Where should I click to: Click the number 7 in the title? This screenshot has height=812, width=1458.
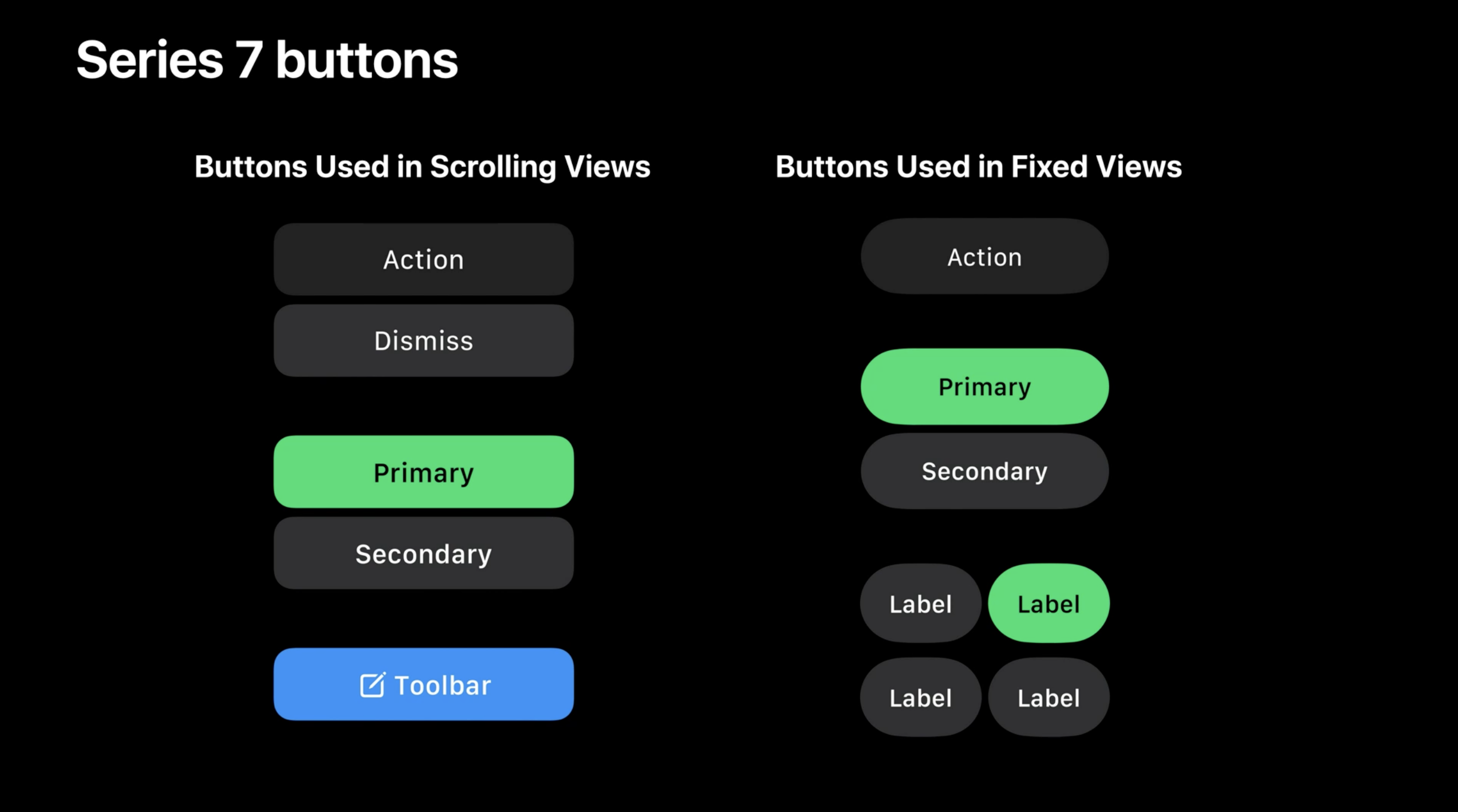[249, 60]
